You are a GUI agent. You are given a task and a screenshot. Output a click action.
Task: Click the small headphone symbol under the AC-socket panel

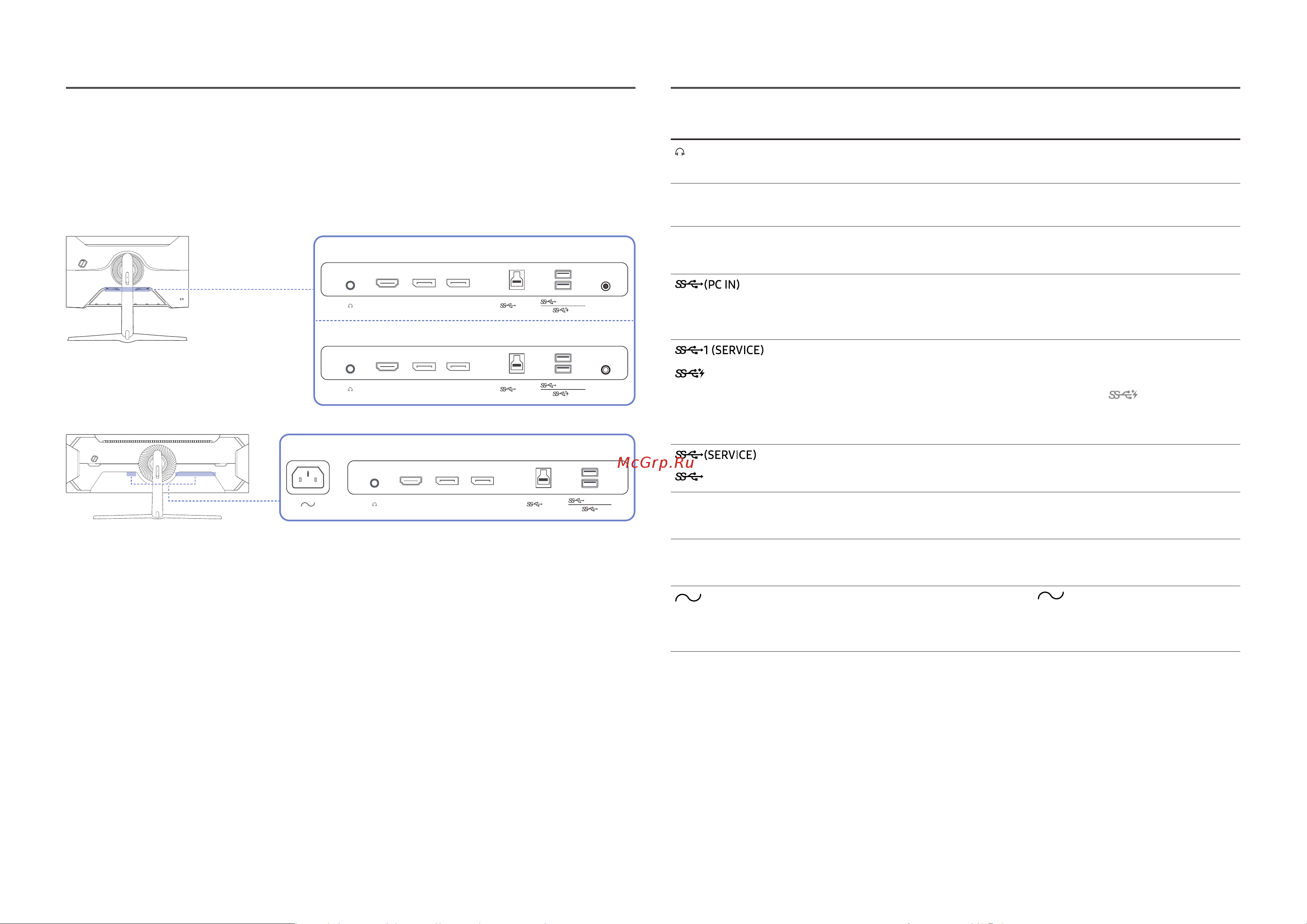point(374,504)
